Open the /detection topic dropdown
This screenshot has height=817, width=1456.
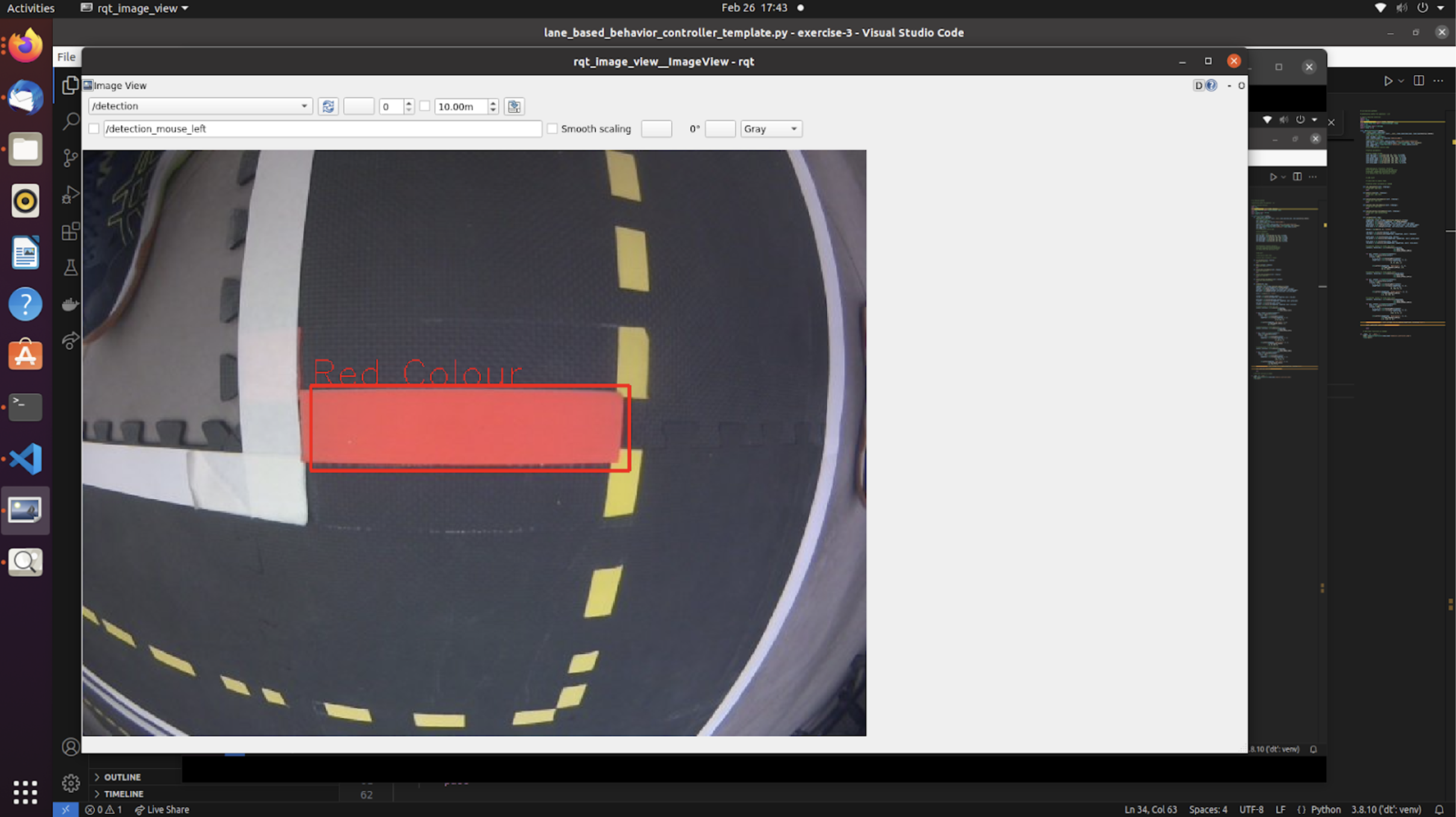pyautogui.click(x=199, y=106)
